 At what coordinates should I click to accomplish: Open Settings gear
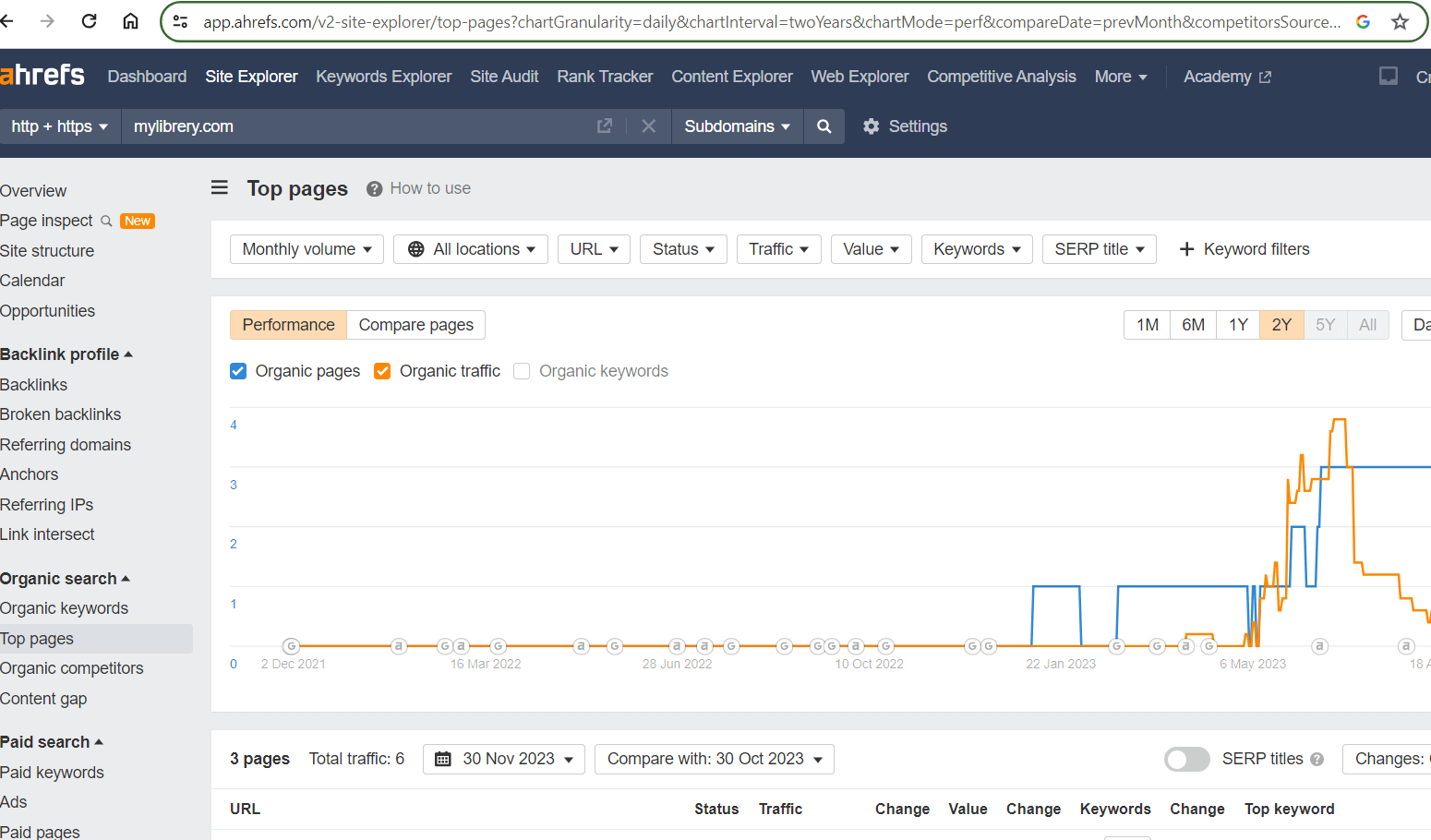[x=905, y=126]
